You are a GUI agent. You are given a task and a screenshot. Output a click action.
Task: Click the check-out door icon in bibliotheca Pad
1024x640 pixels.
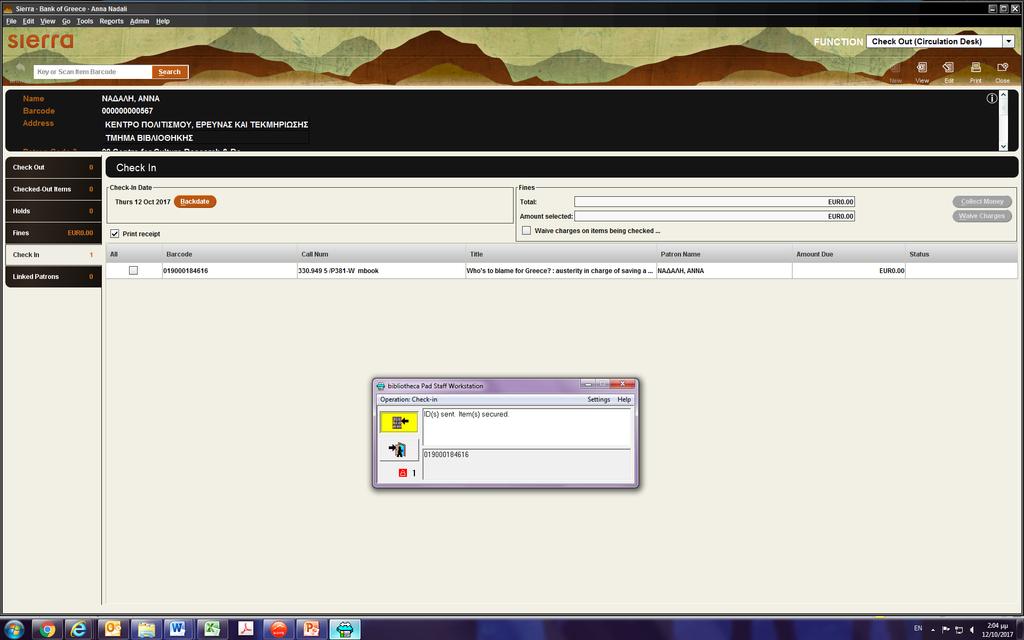pyautogui.click(x=398, y=449)
